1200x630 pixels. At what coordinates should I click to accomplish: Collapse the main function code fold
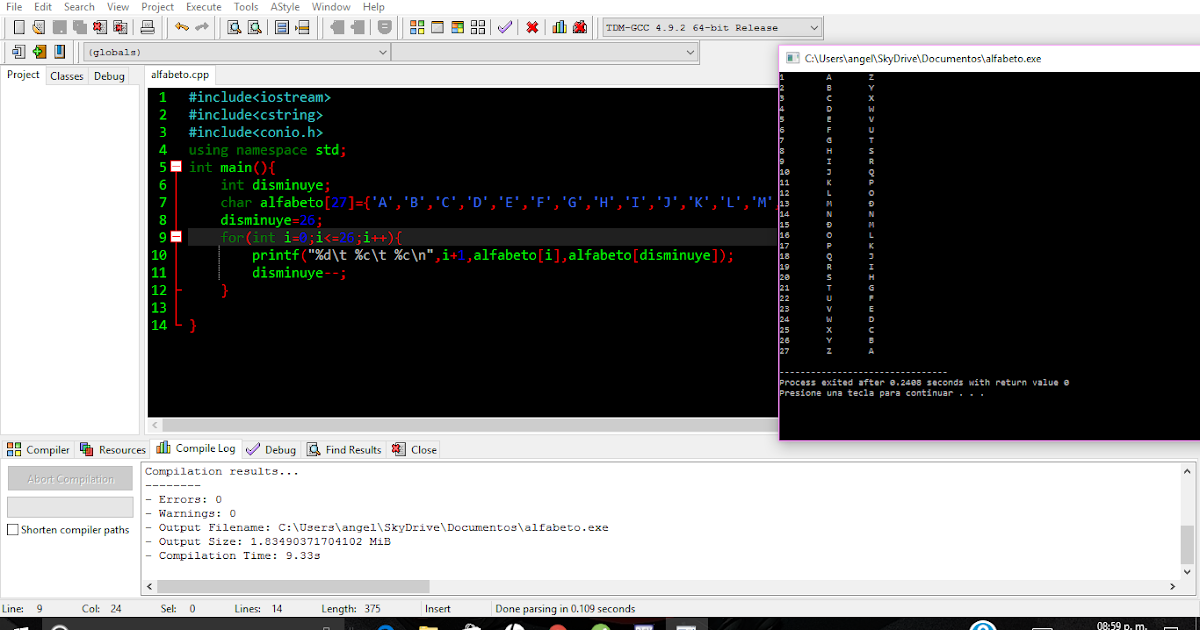pos(176,167)
